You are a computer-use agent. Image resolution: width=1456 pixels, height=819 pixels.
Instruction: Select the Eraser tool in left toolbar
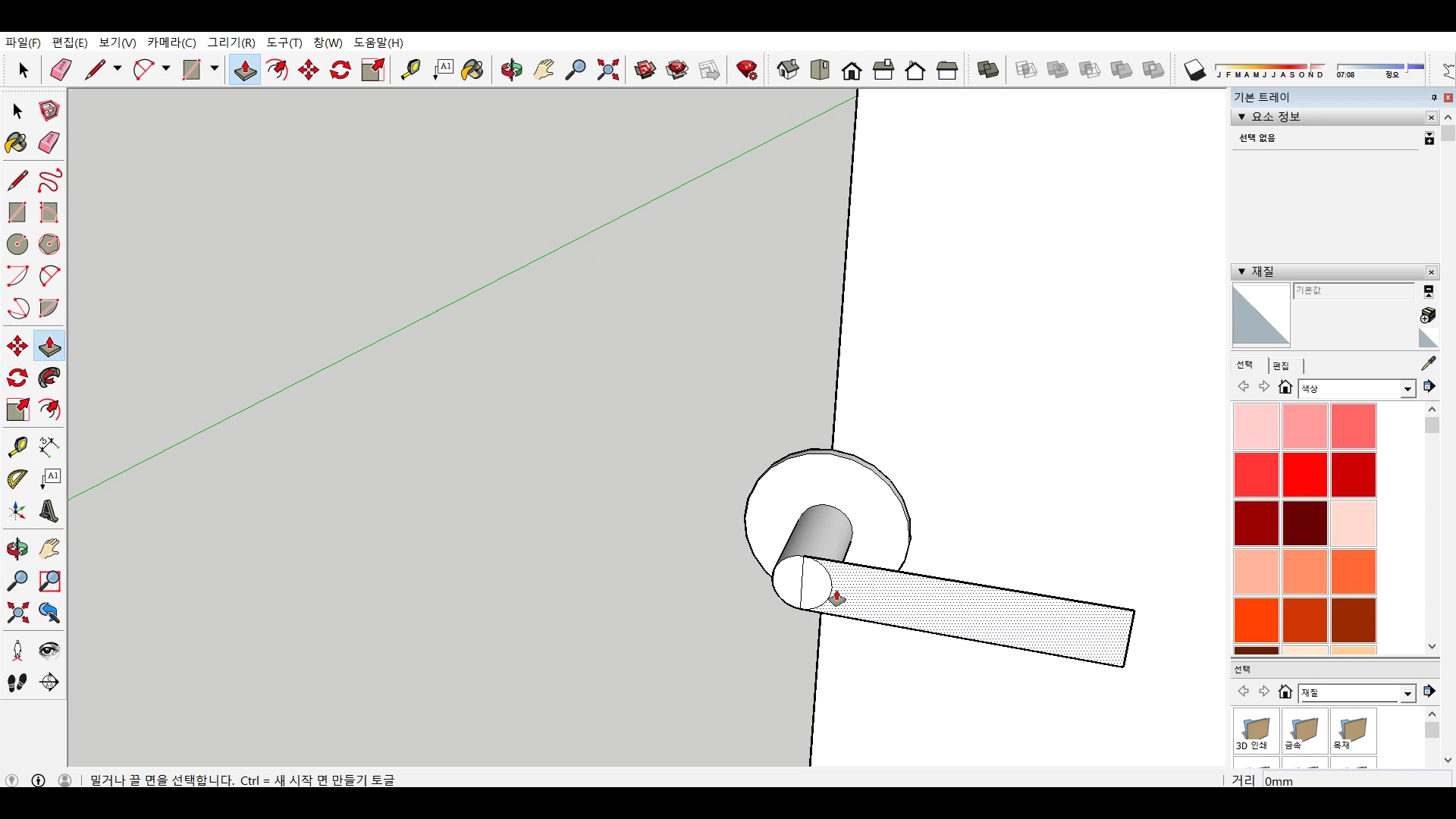pos(49,143)
